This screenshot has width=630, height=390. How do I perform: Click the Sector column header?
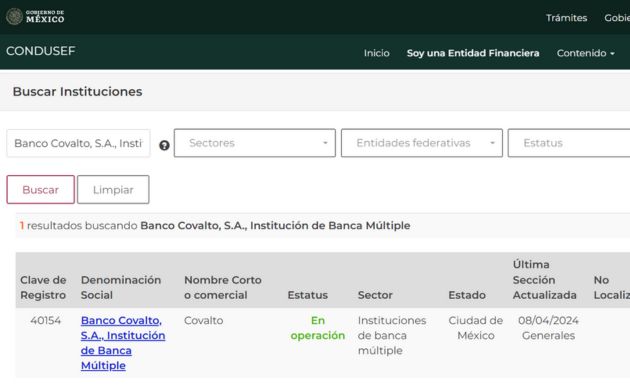tap(375, 295)
